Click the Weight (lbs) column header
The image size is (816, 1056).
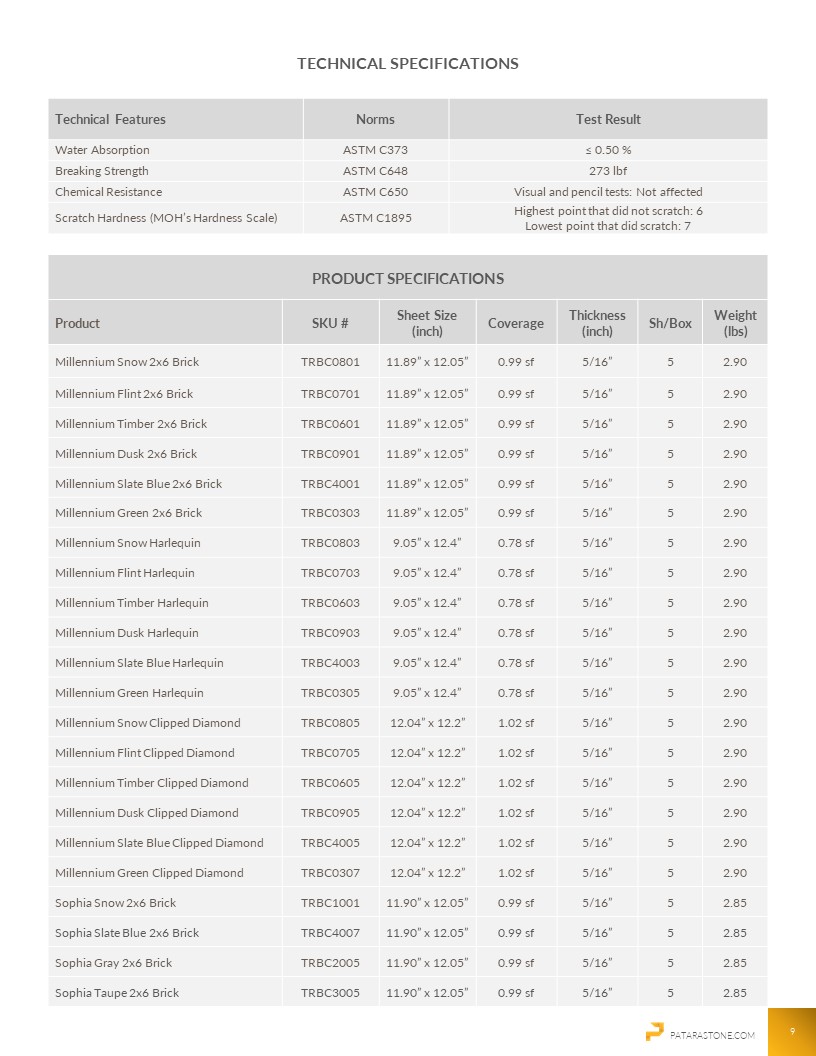click(x=735, y=323)
